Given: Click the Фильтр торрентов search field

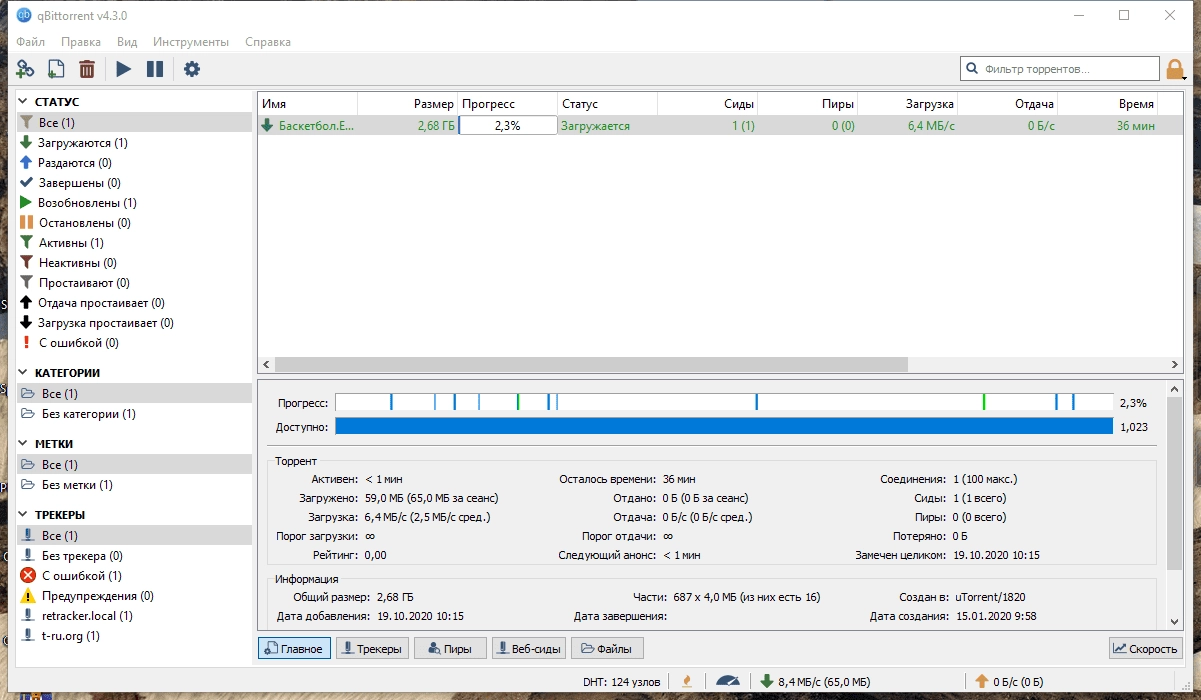Looking at the screenshot, I should click(x=1058, y=69).
